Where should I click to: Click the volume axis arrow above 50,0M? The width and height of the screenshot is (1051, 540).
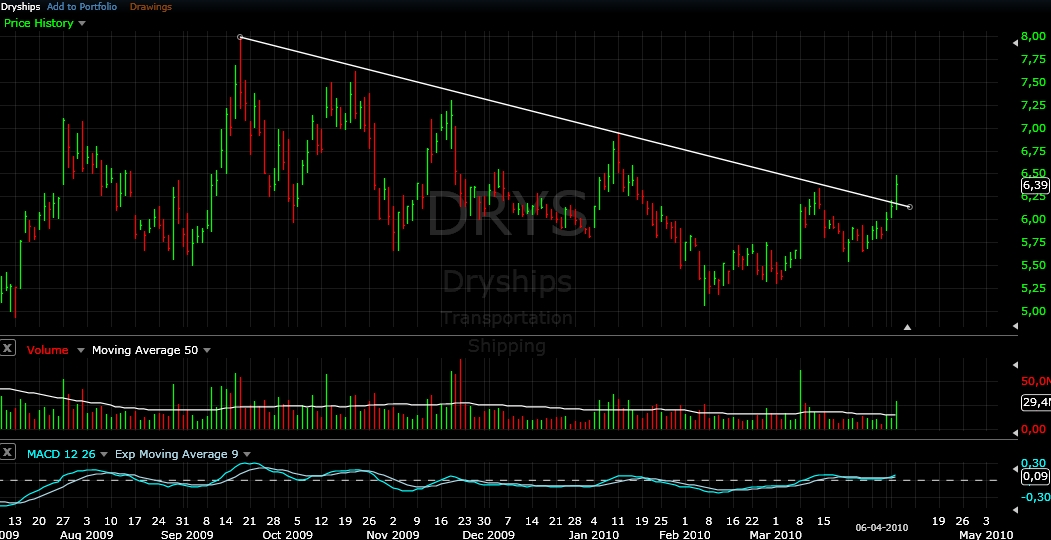point(1015,365)
